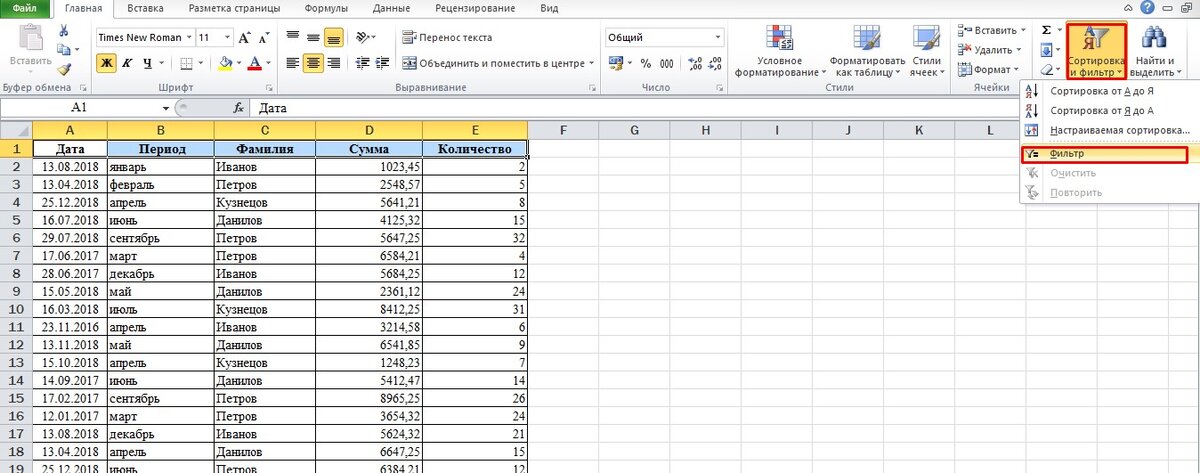Decrease decimal places
Screen dimensions: 1200x473
(x=713, y=63)
